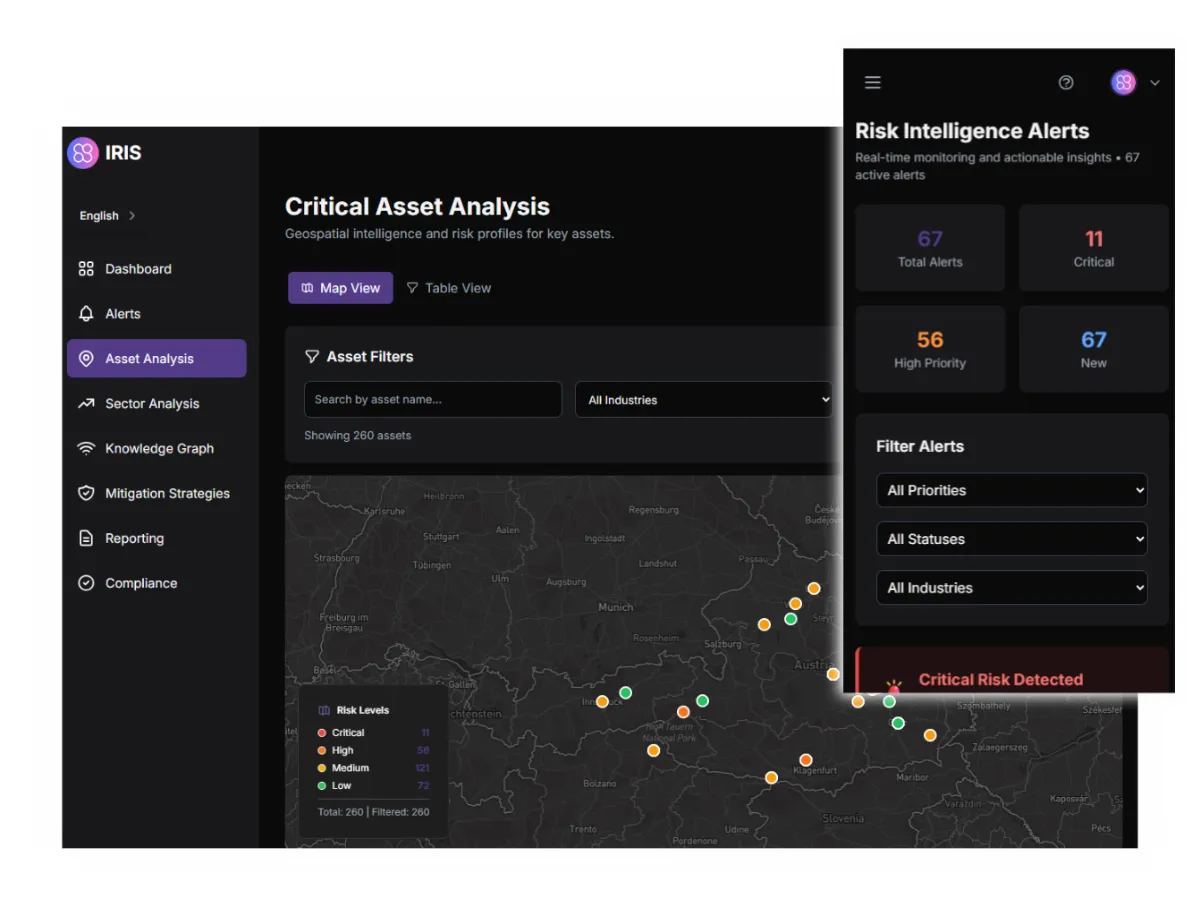The image size is (1200, 911).
Task: Open the All Statuses dropdown
Action: coord(1011,539)
